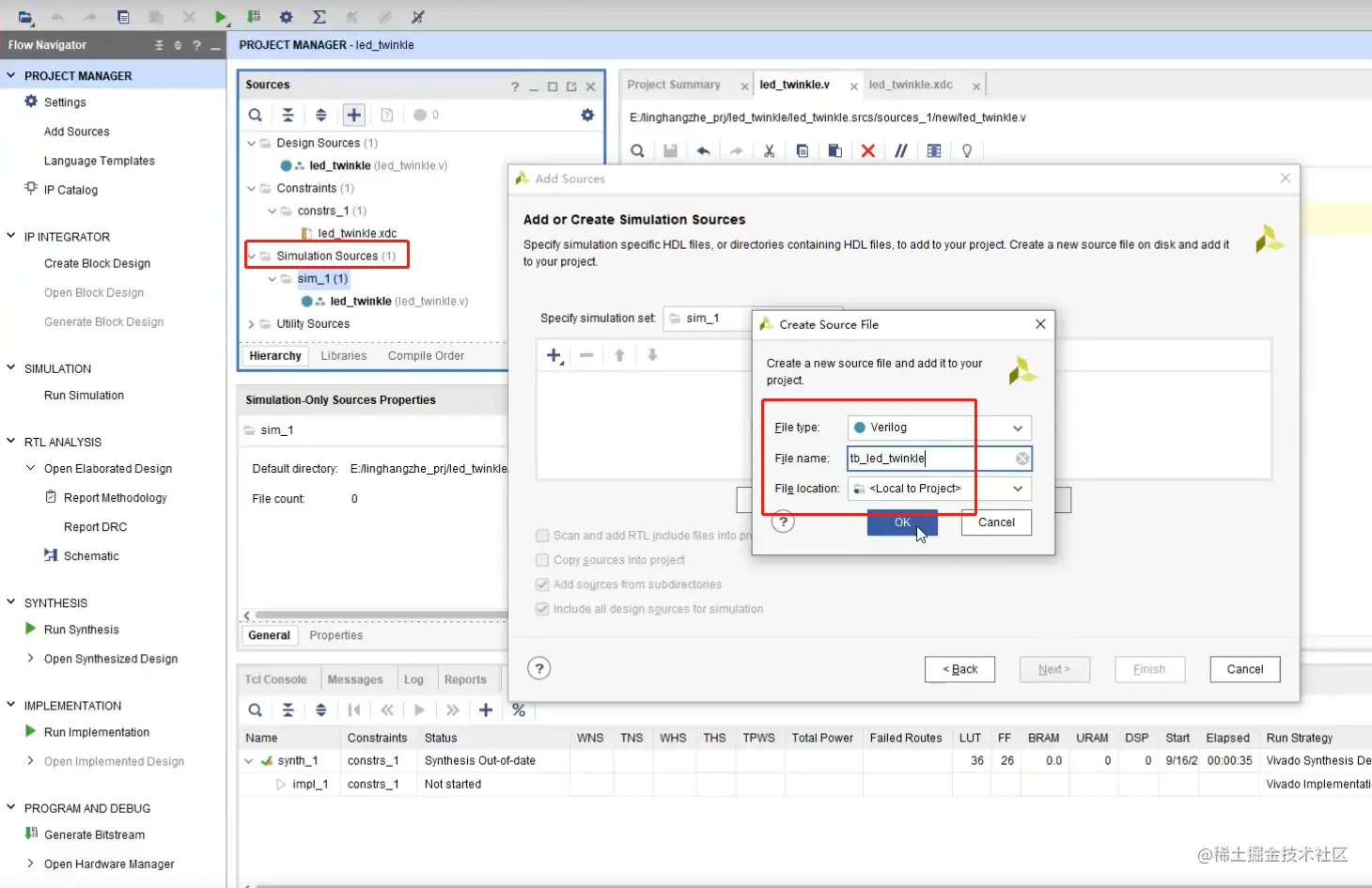Expand all items in the Sources panel toolbar
Screen dimensions: 1372x888
[320, 115]
